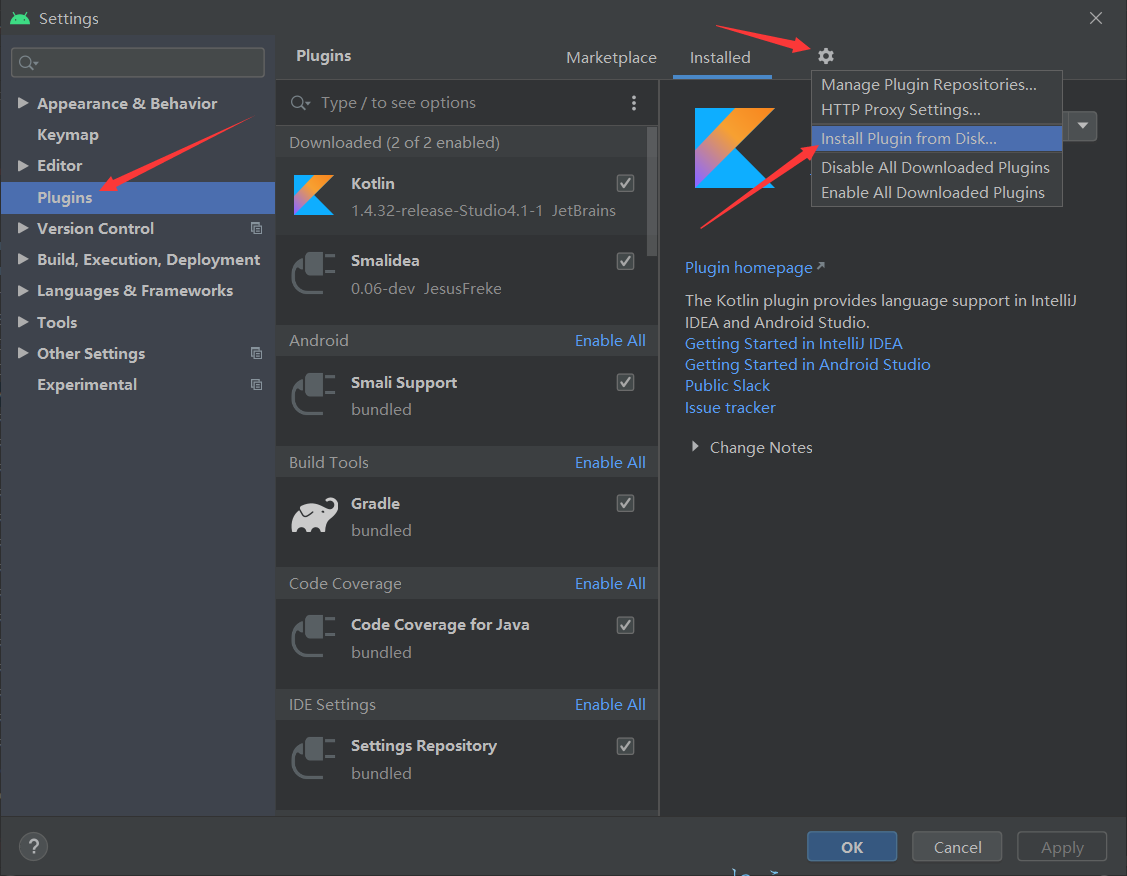The image size is (1127, 876).
Task: Click the Gradle elephant icon
Action: coord(314,515)
